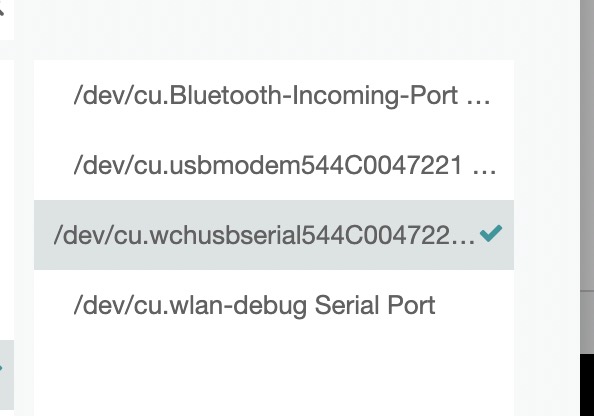Click the "Incoming-Port" text in Bluetooth entry
This screenshot has width=594, height=416.
pos(375,96)
